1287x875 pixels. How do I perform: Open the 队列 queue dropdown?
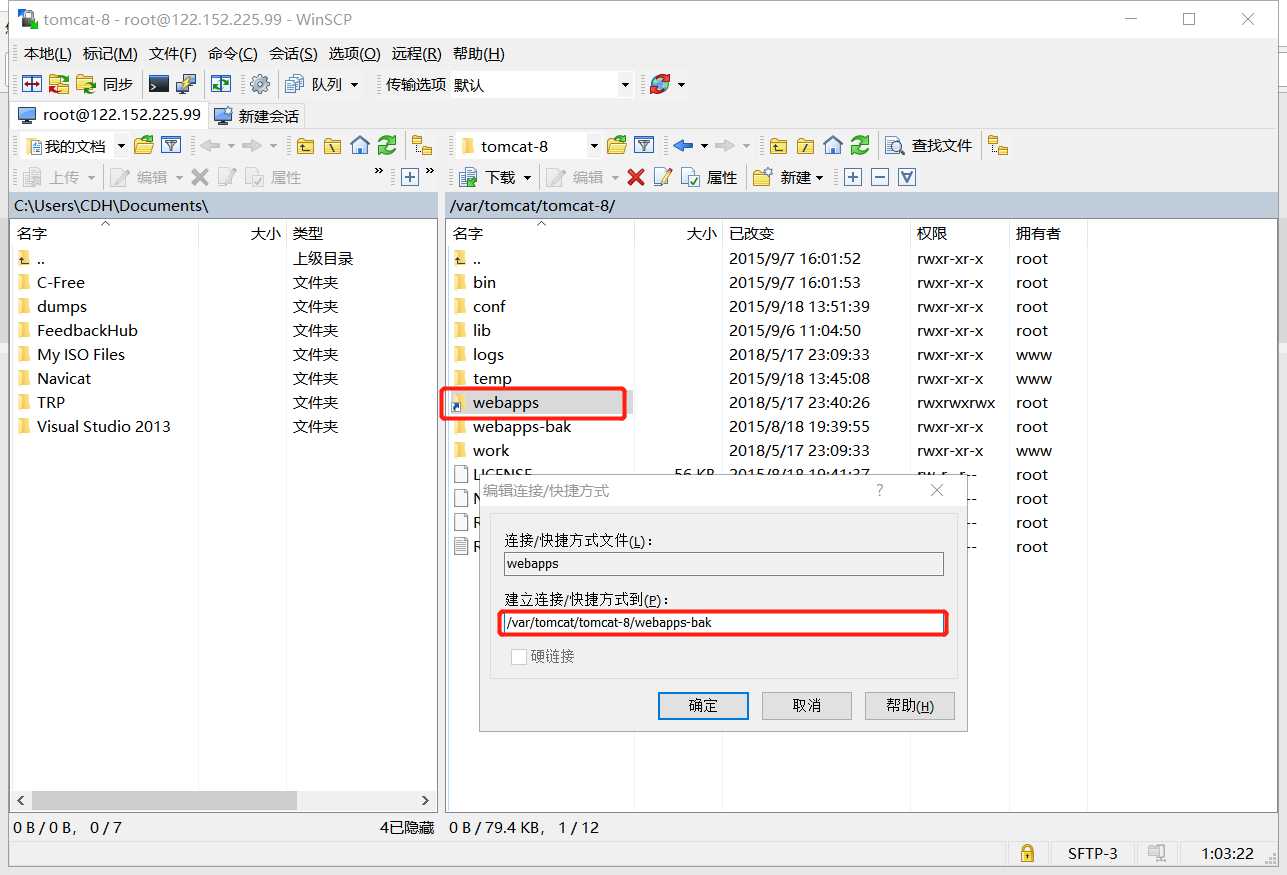coord(322,84)
